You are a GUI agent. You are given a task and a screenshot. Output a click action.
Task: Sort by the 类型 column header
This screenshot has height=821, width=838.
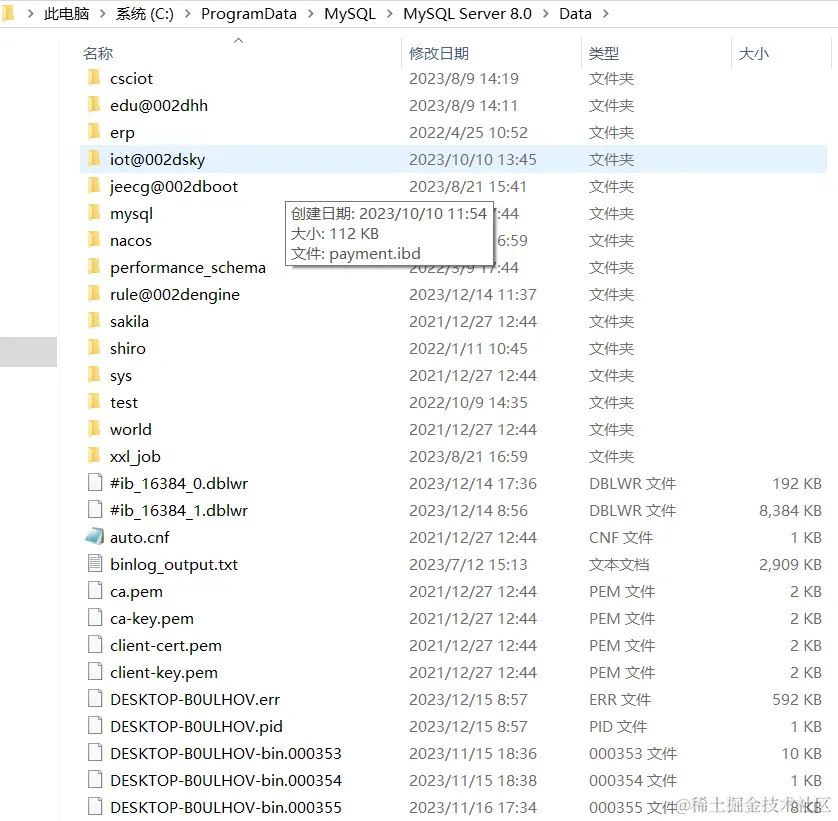click(x=604, y=53)
